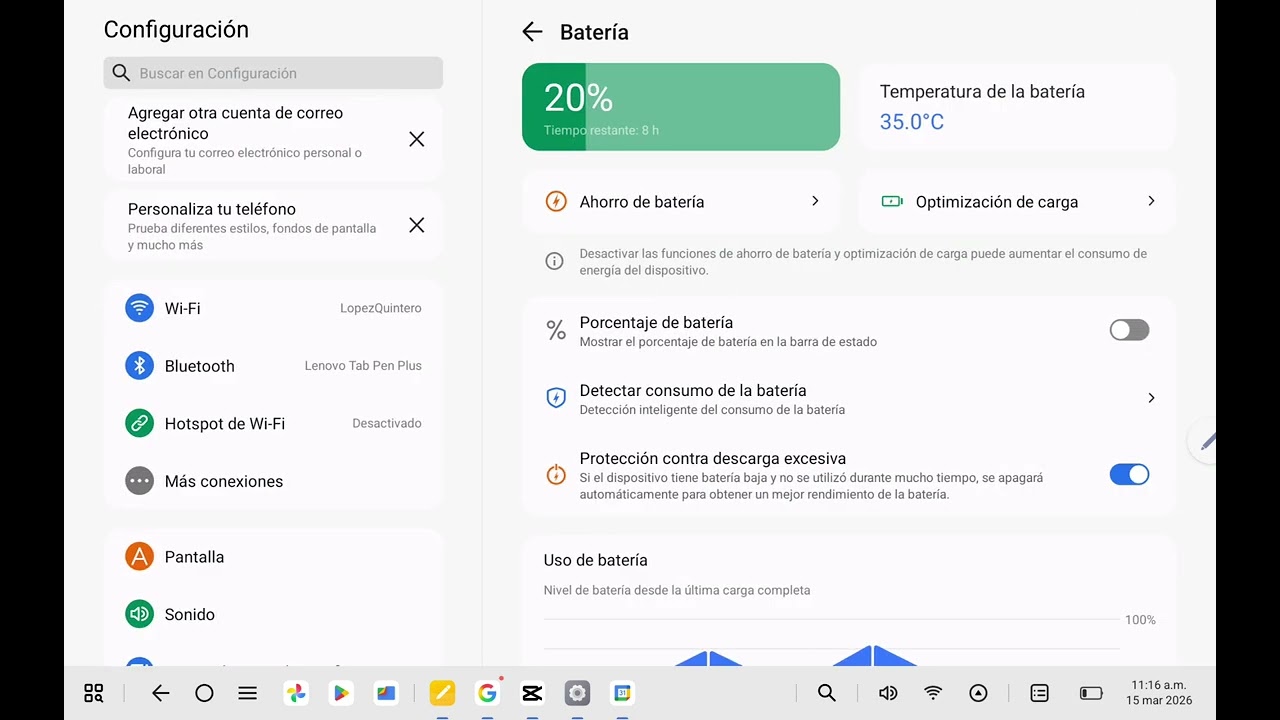This screenshot has height=720, width=1280.
Task: Dismiss the Agregar otra cuenta de correo suggestion
Action: coord(417,139)
